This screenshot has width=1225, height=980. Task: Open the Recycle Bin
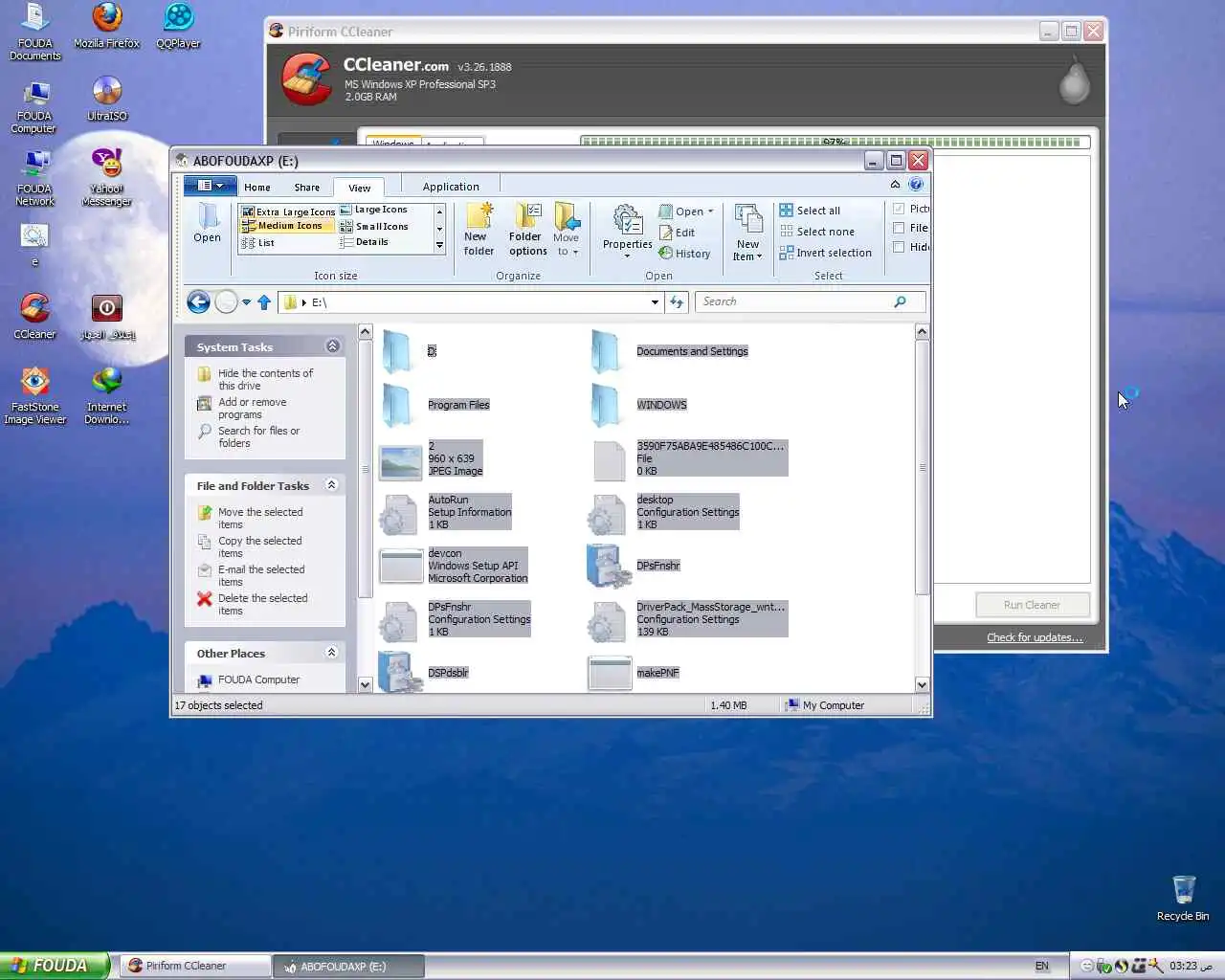point(1183,898)
